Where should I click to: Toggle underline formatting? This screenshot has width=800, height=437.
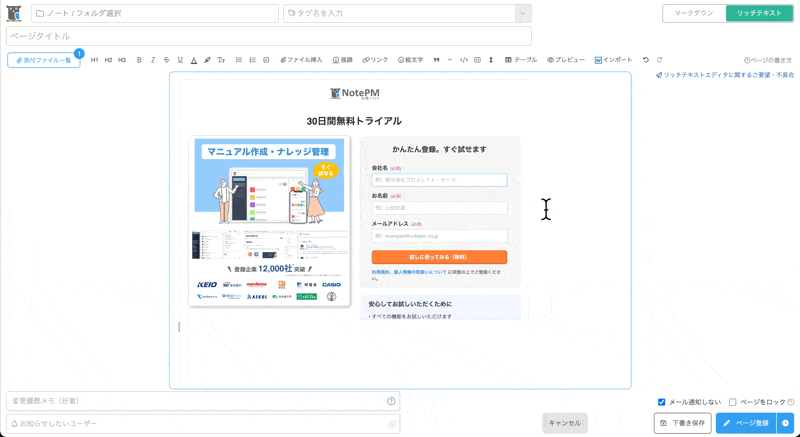[x=180, y=60]
